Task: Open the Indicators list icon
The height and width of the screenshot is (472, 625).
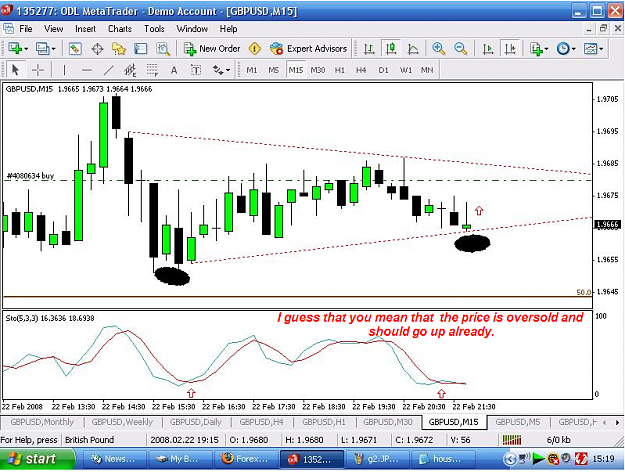Action: [536, 49]
